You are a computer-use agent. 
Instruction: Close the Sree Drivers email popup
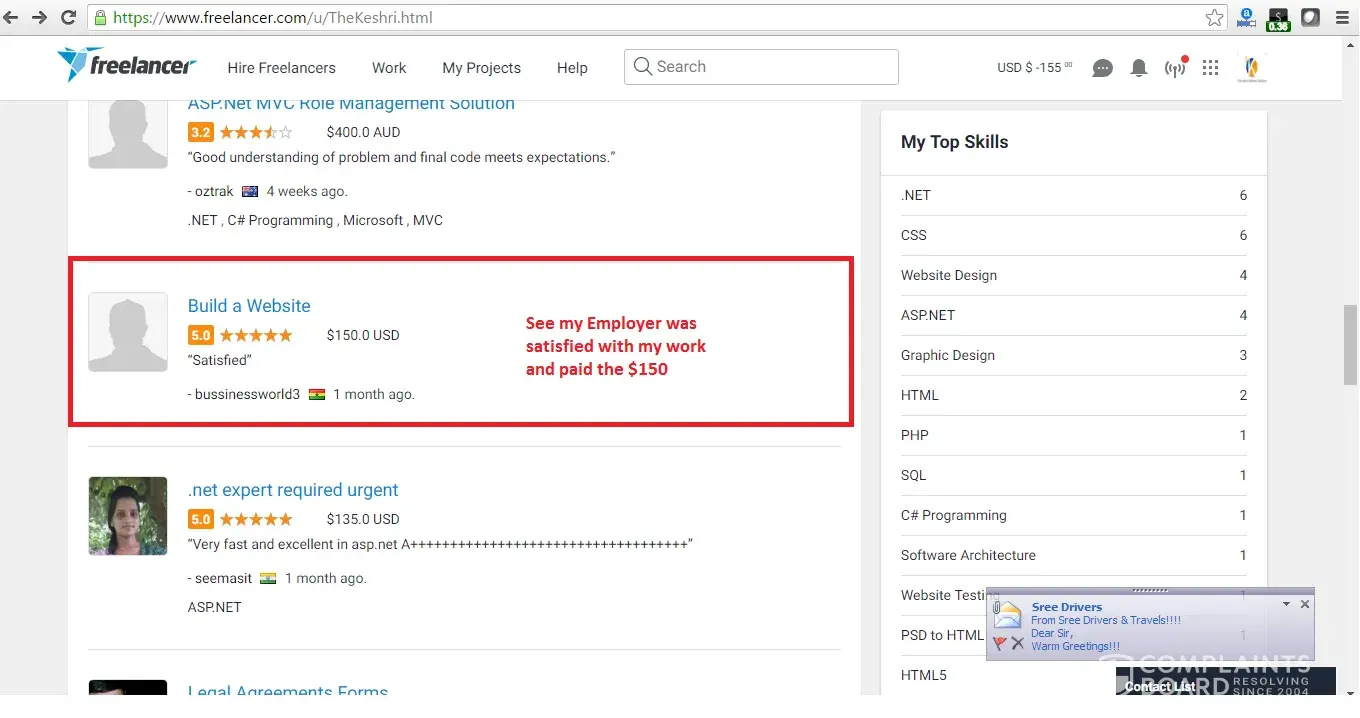click(x=1304, y=604)
